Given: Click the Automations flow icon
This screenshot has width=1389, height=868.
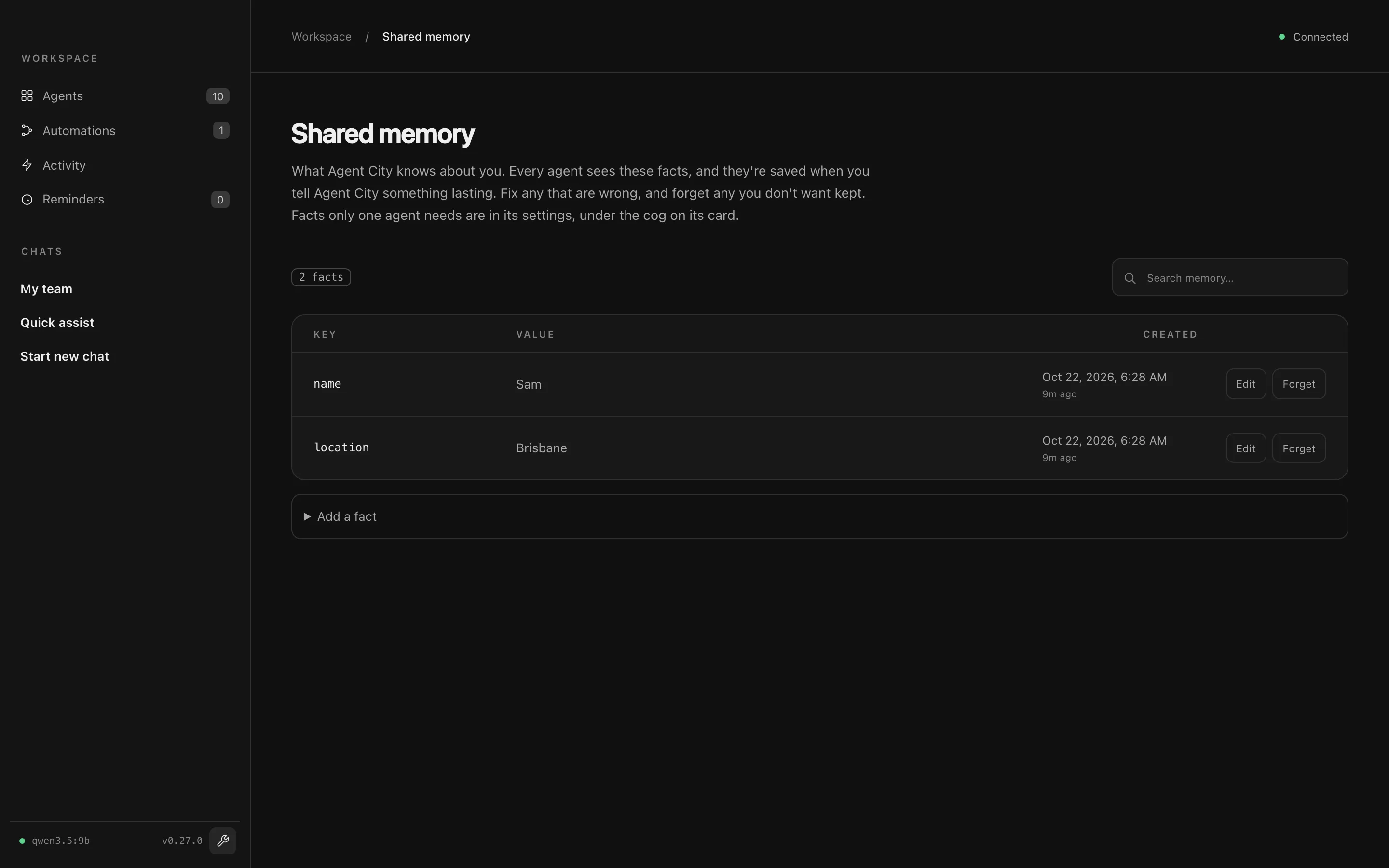Looking at the screenshot, I should (27, 130).
